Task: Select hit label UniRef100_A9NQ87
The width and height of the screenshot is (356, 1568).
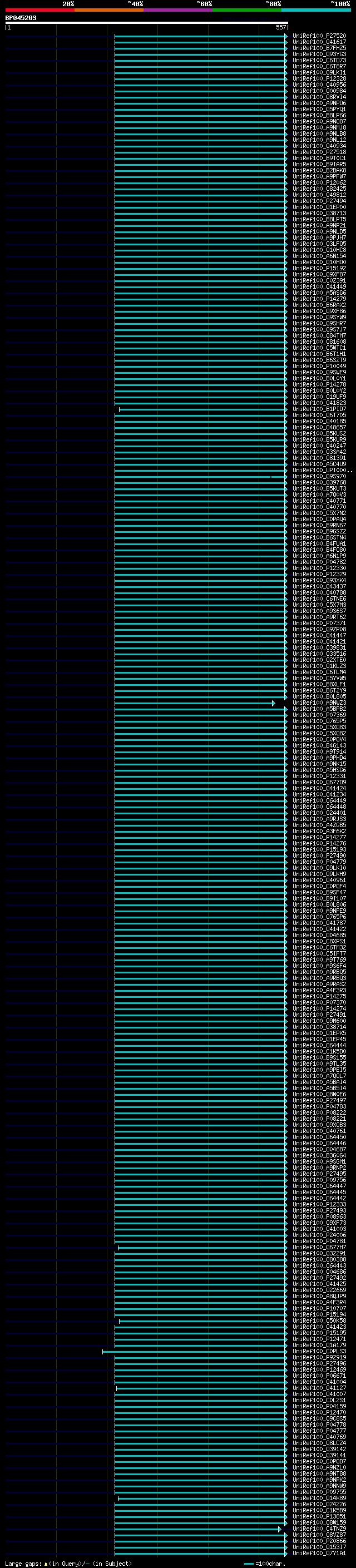Action: [x=319, y=122]
